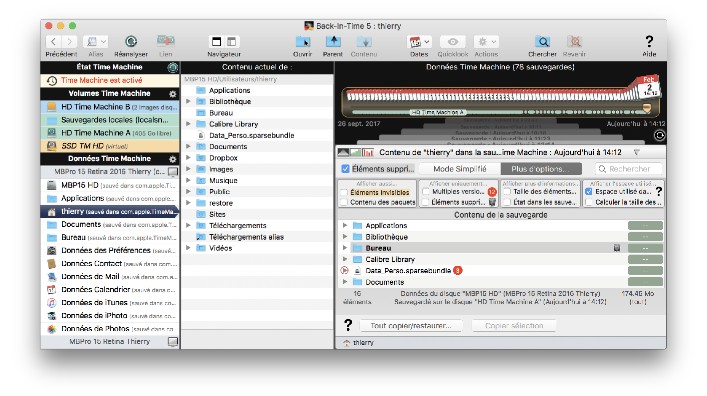Expand Documents folder in current content
This screenshot has width=707, height=396.
click(x=188, y=147)
